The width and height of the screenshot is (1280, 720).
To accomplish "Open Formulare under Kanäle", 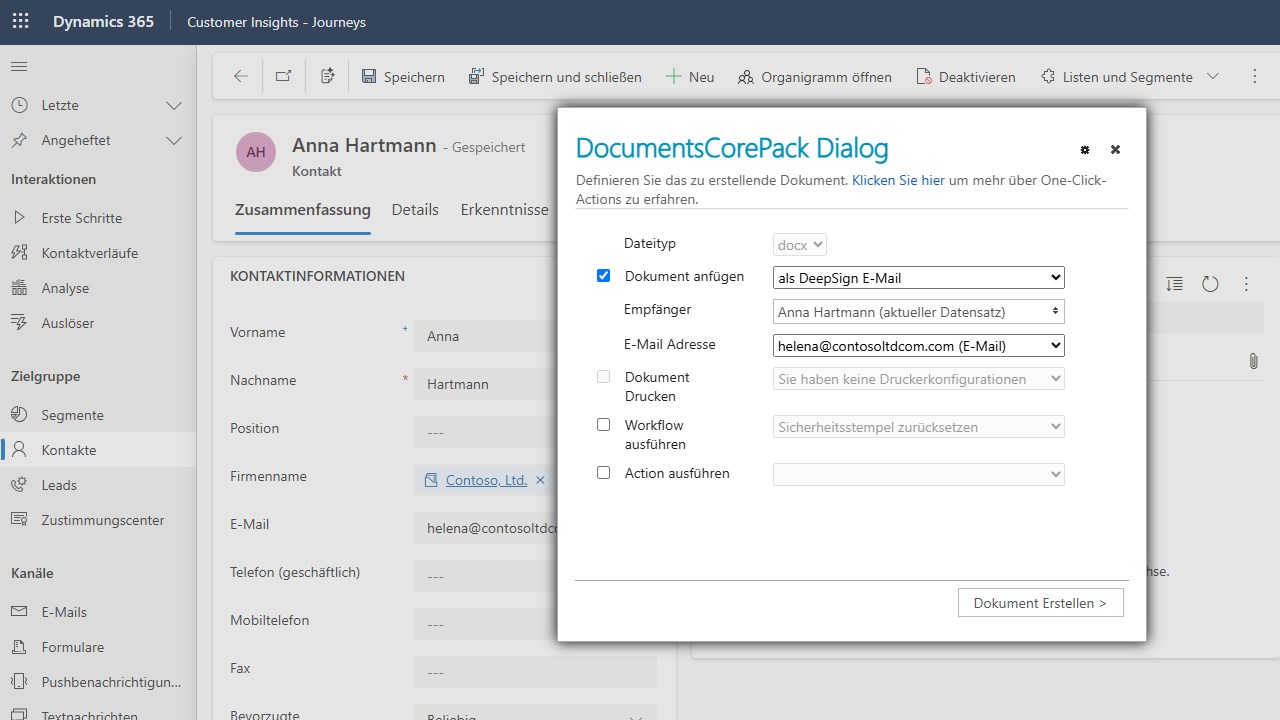I will pyautogui.click(x=98, y=647).
